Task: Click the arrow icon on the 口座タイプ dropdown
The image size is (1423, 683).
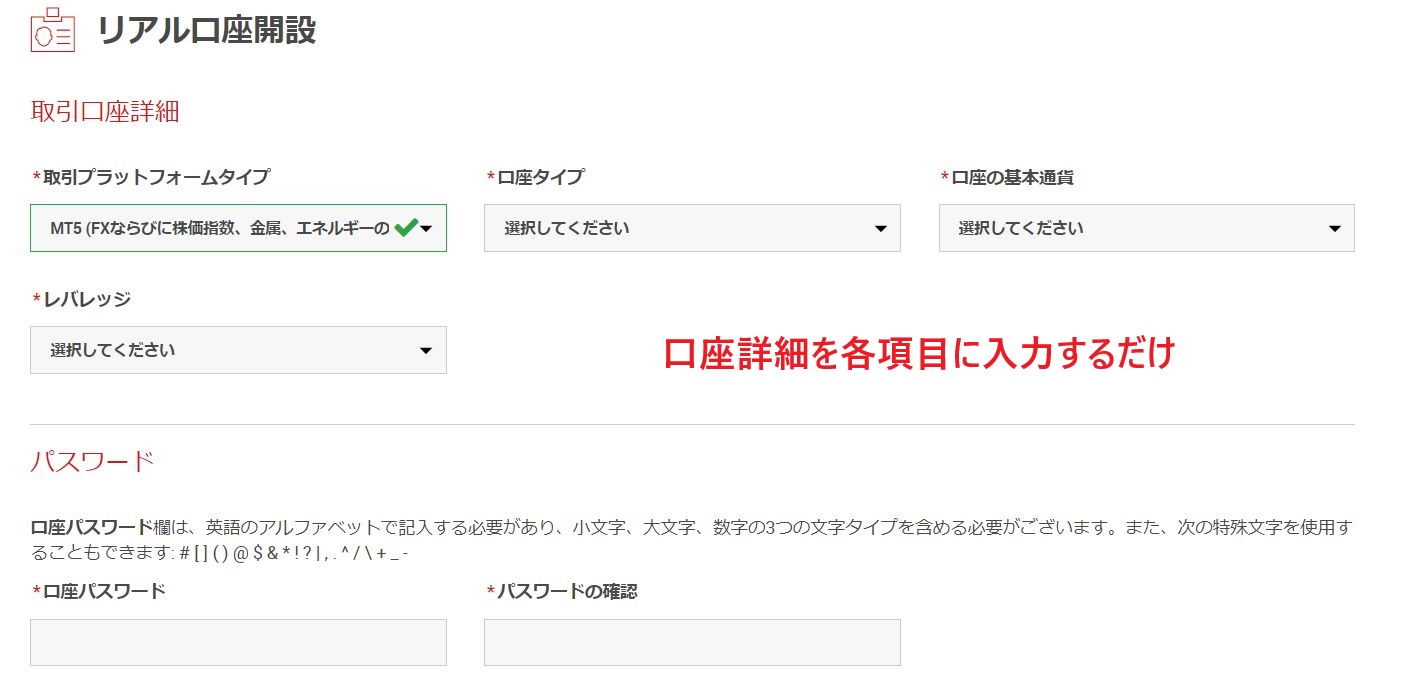Action: click(x=880, y=229)
